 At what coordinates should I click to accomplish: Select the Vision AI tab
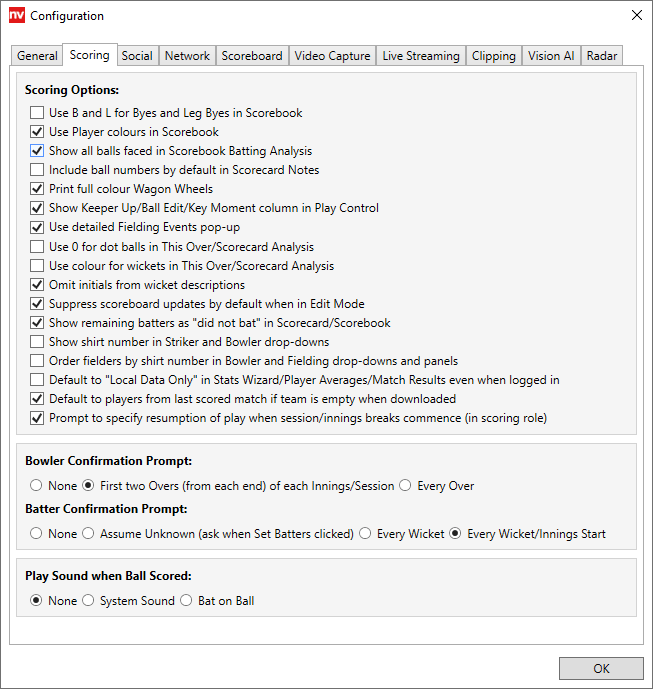pyautogui.click(x=551, y=56)
